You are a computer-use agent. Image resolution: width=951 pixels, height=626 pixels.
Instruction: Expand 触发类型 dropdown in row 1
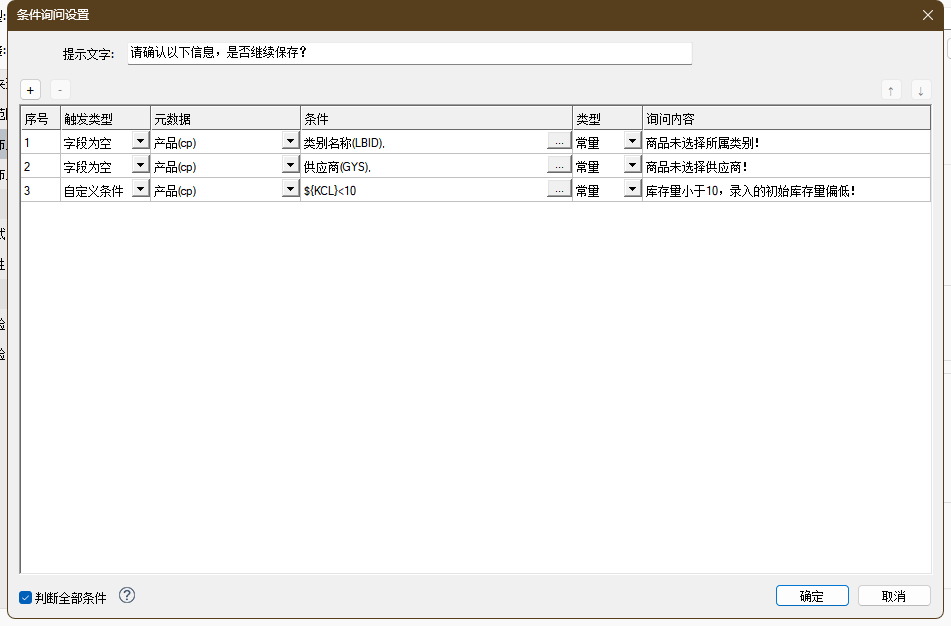point(140,142)
